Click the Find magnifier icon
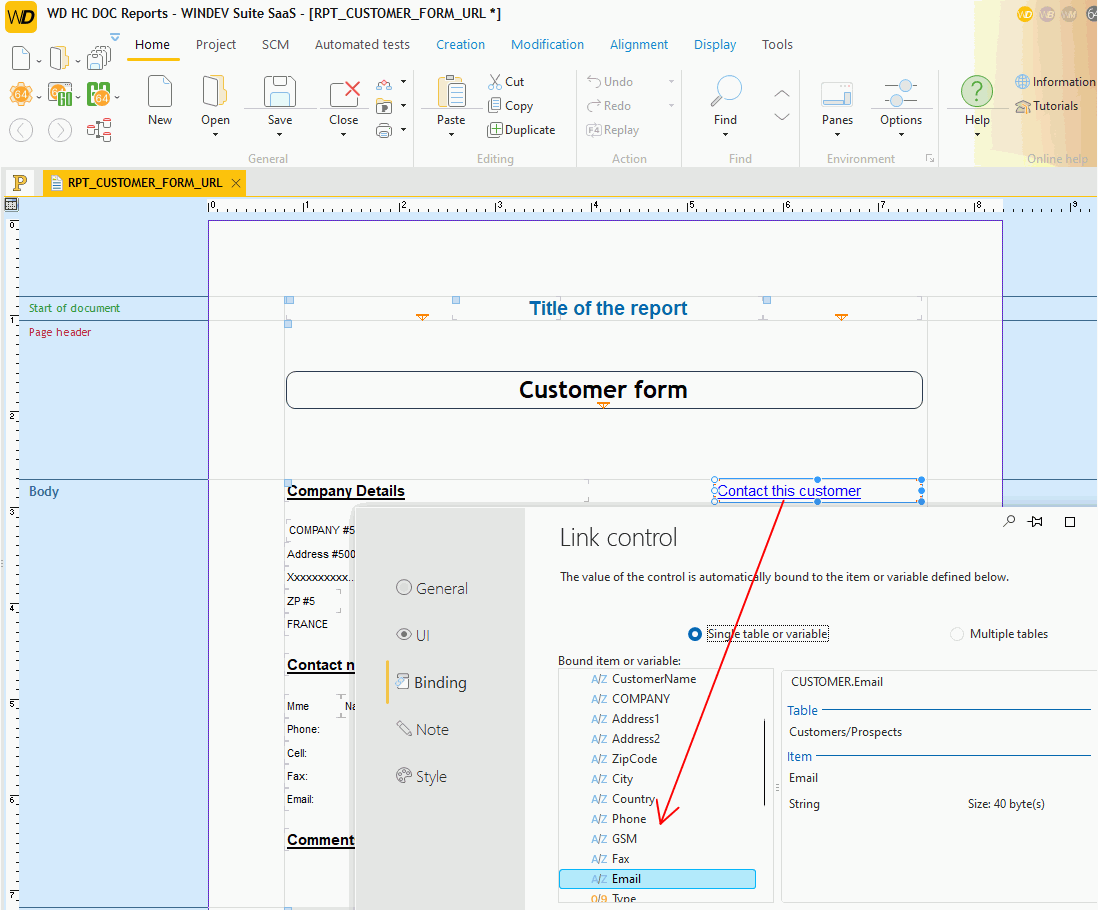1098x910 pixels. [725, 92]
